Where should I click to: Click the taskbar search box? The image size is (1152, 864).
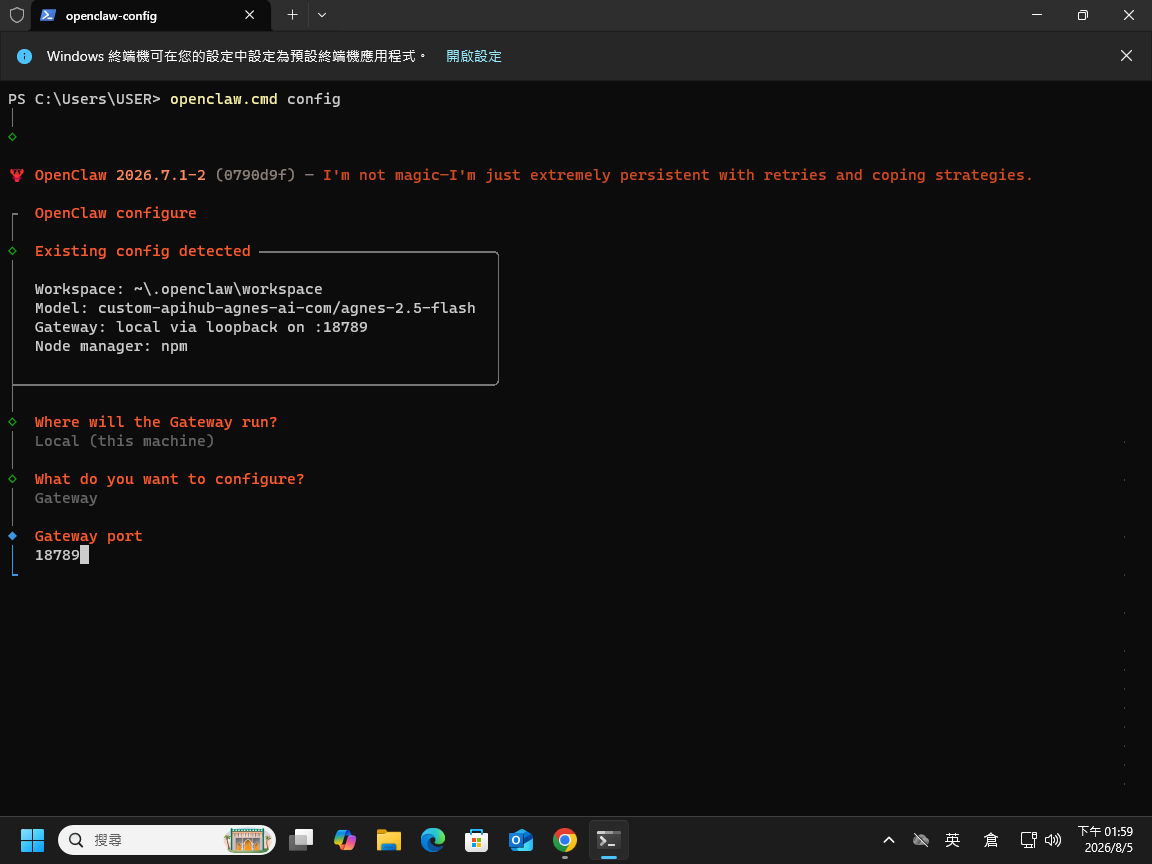tap(167, 840)
